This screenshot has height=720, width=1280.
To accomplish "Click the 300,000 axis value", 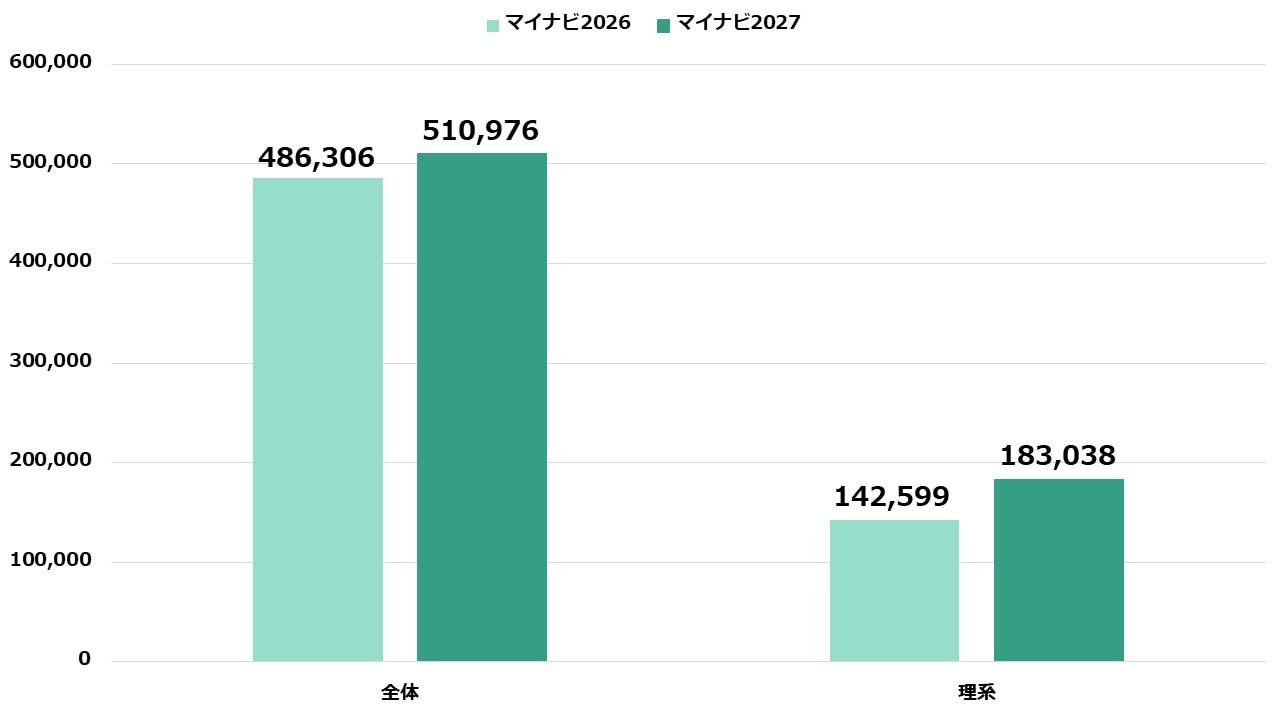I will point(50,361).
